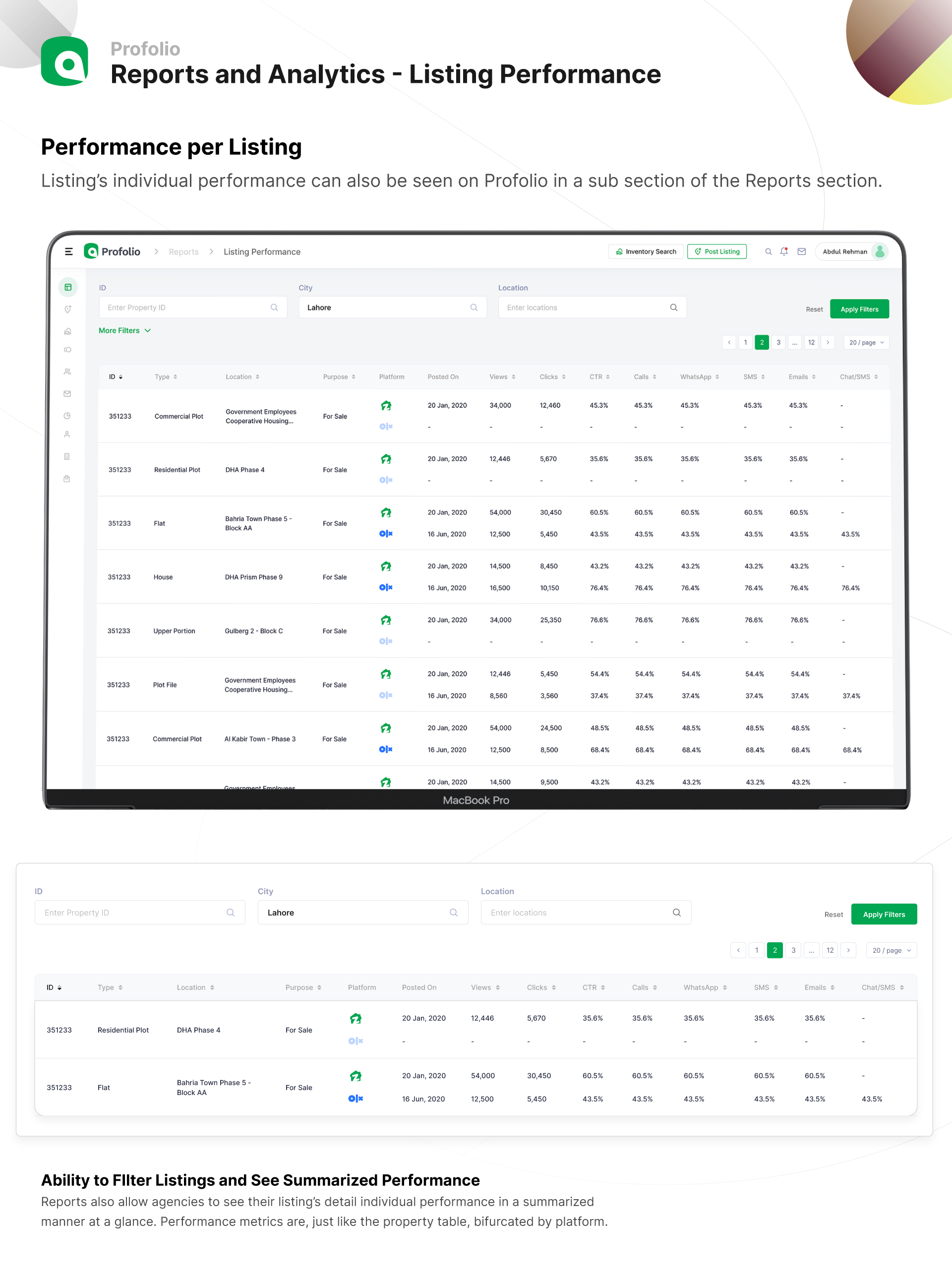The width and height of the screenshot is (952, 1281).
Task: Open the mail icon in laptop header
Action: click(802, 251)
